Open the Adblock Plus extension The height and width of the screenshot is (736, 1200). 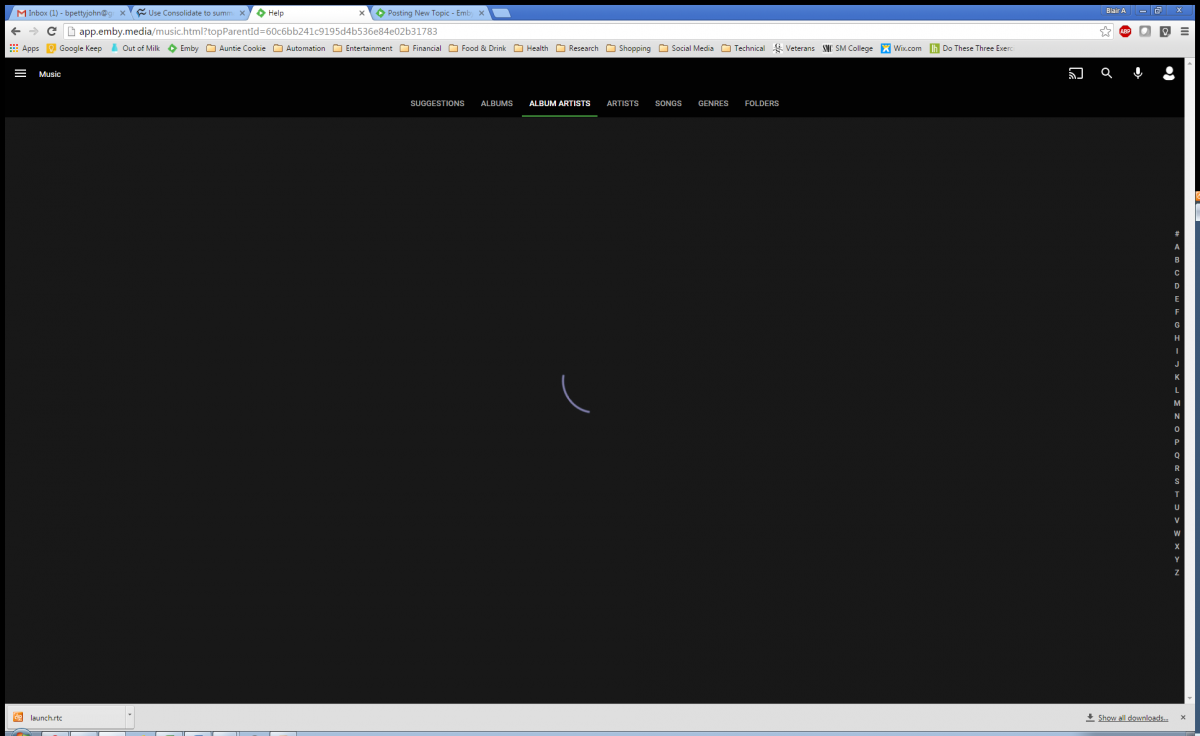1125,31
